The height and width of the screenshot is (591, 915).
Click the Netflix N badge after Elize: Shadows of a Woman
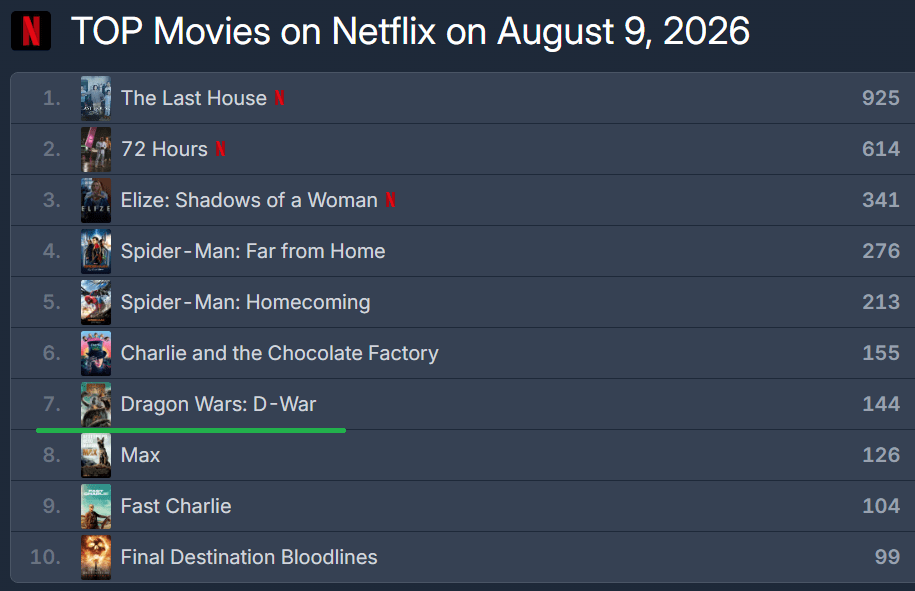[390, 200]
